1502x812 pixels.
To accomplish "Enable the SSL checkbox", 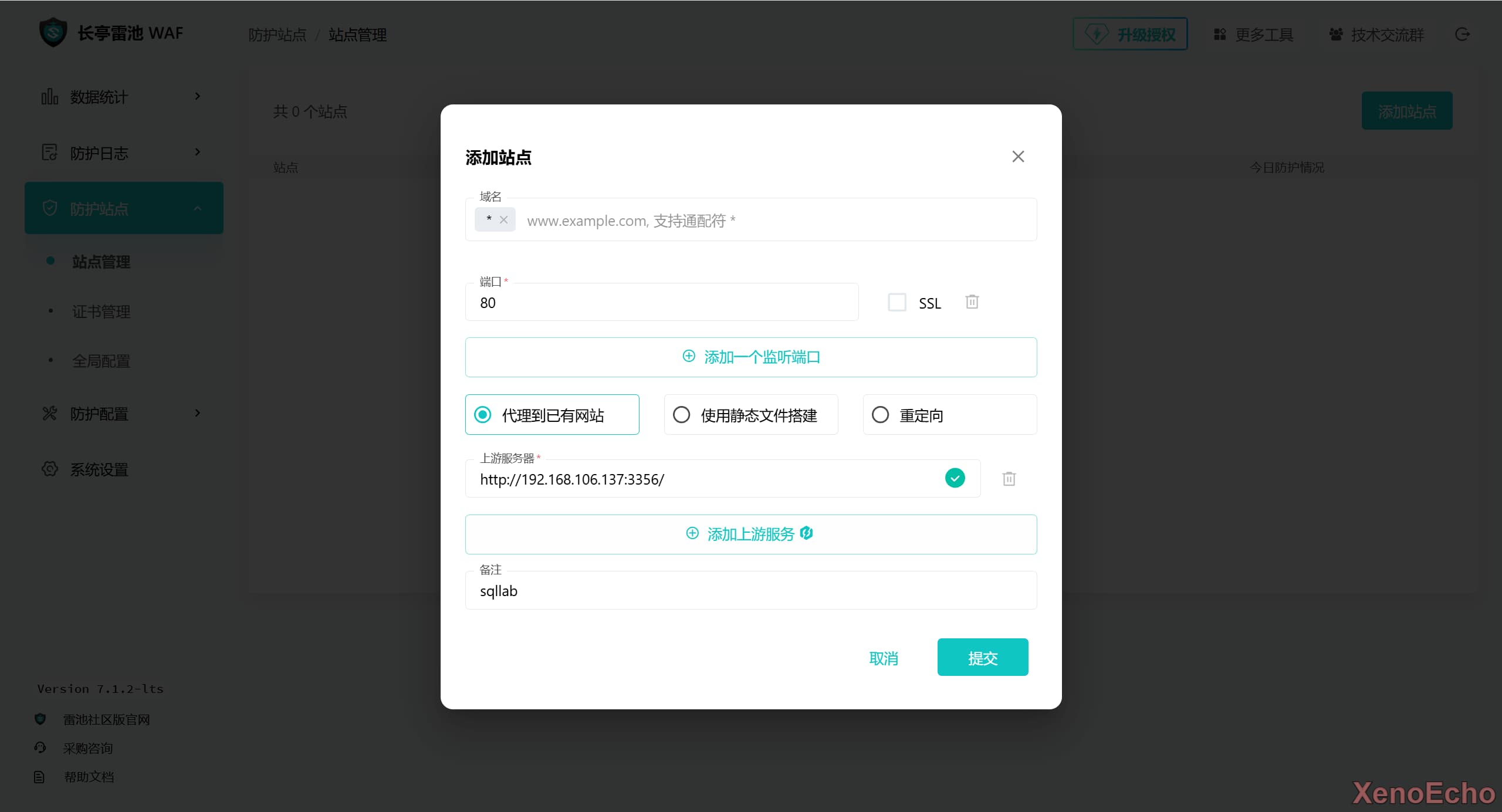I will pos(897,302).
